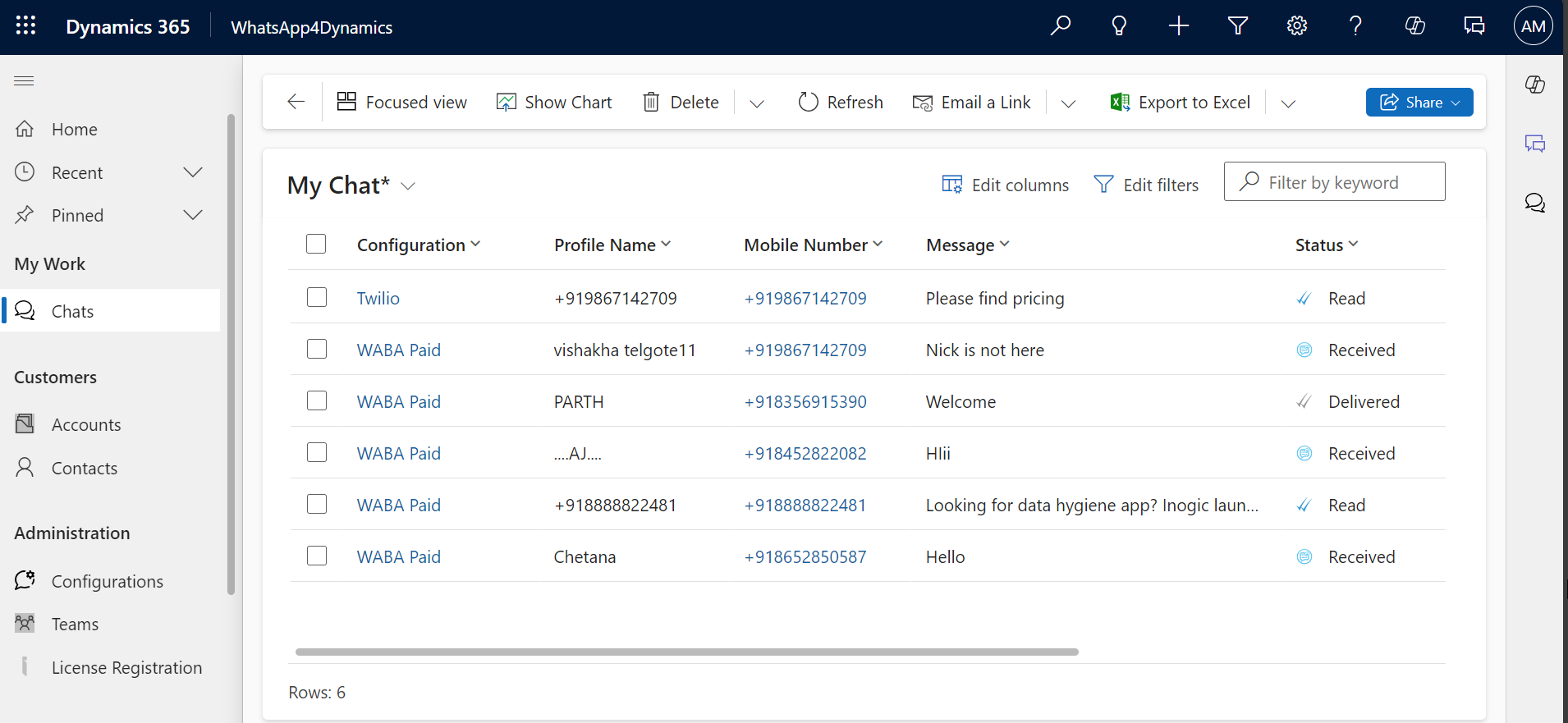Click the 'Please find pricing' message cell

coord(995,298)
